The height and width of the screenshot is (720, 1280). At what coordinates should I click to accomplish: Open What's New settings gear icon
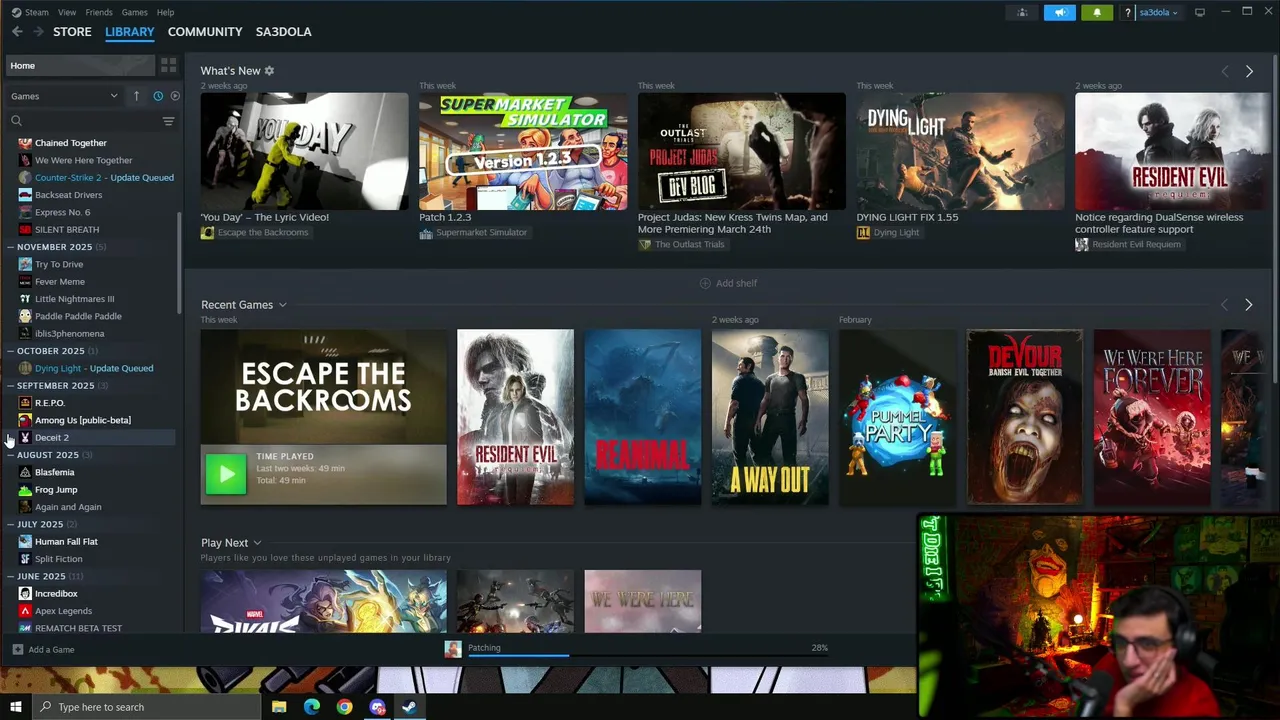point(269,71)
